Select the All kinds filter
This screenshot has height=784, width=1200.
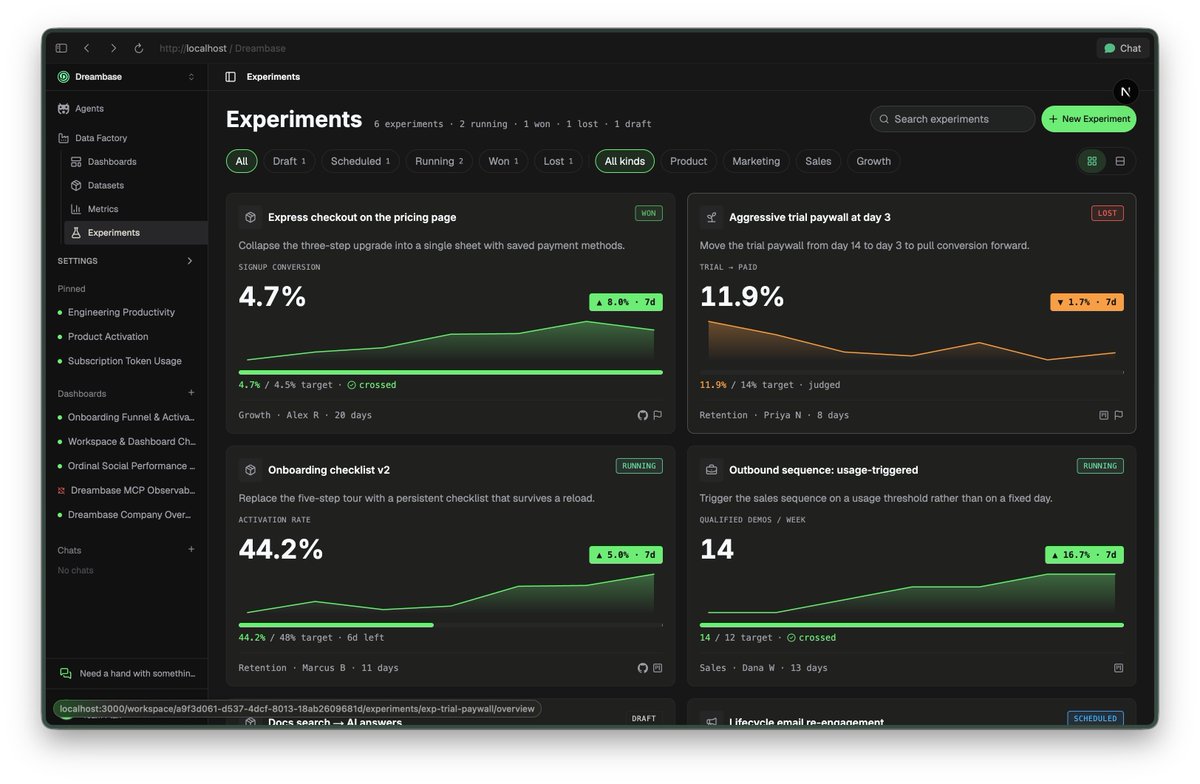[x=625, y=161]
